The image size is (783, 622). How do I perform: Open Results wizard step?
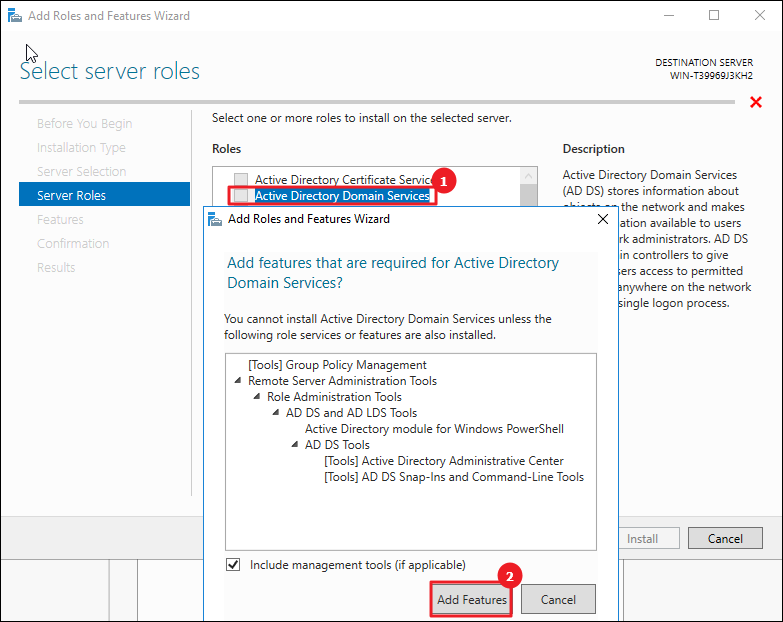[x=56, y=267]
